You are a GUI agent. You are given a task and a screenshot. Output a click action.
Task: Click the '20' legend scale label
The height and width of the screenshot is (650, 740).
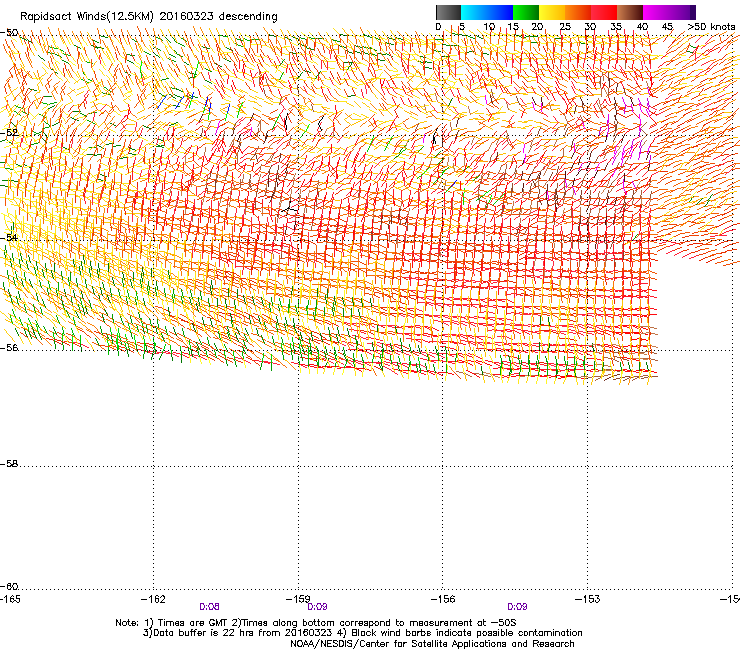(x=537, y=27)
